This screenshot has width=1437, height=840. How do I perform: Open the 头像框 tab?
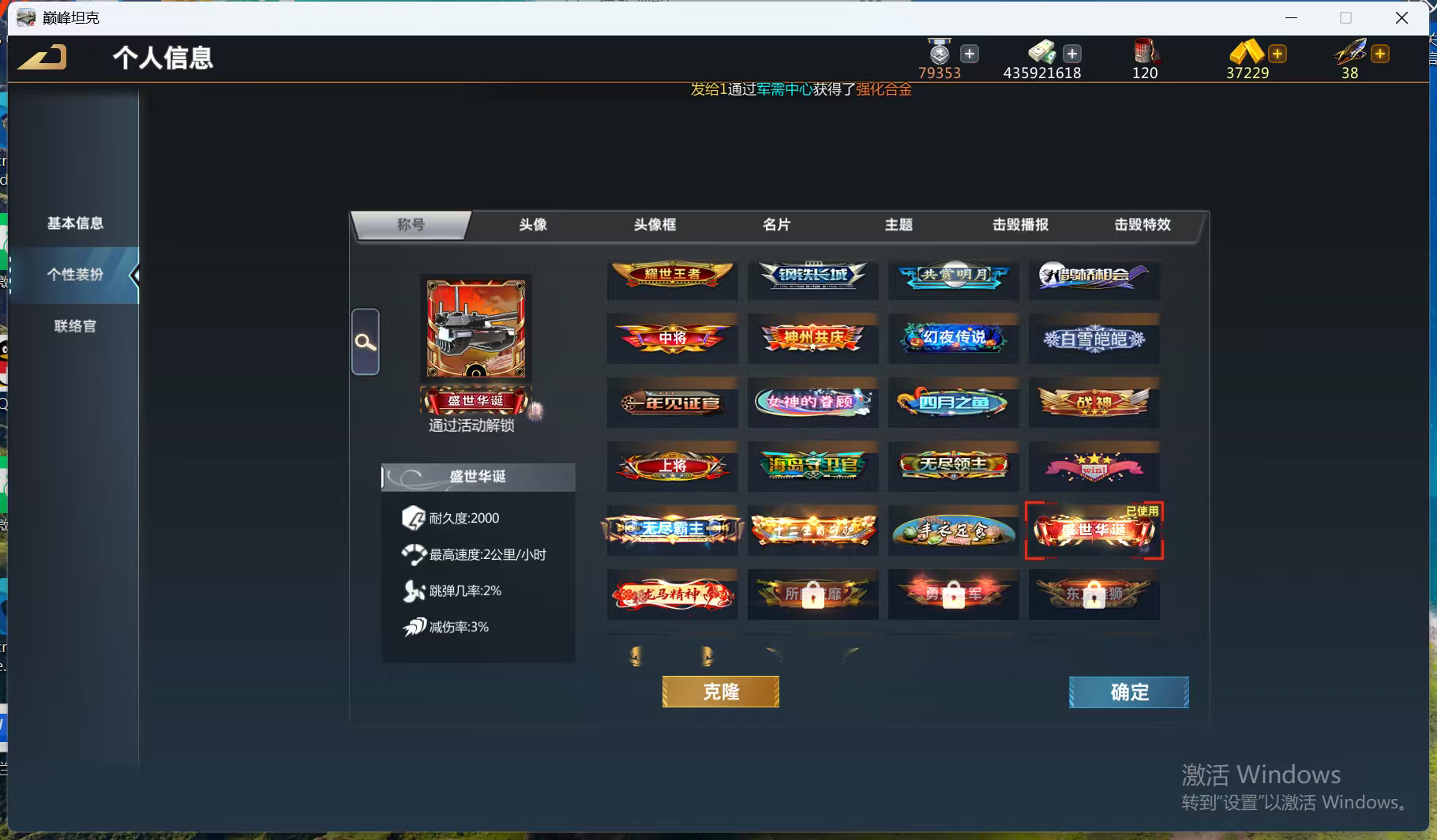(x=655, y=225)
